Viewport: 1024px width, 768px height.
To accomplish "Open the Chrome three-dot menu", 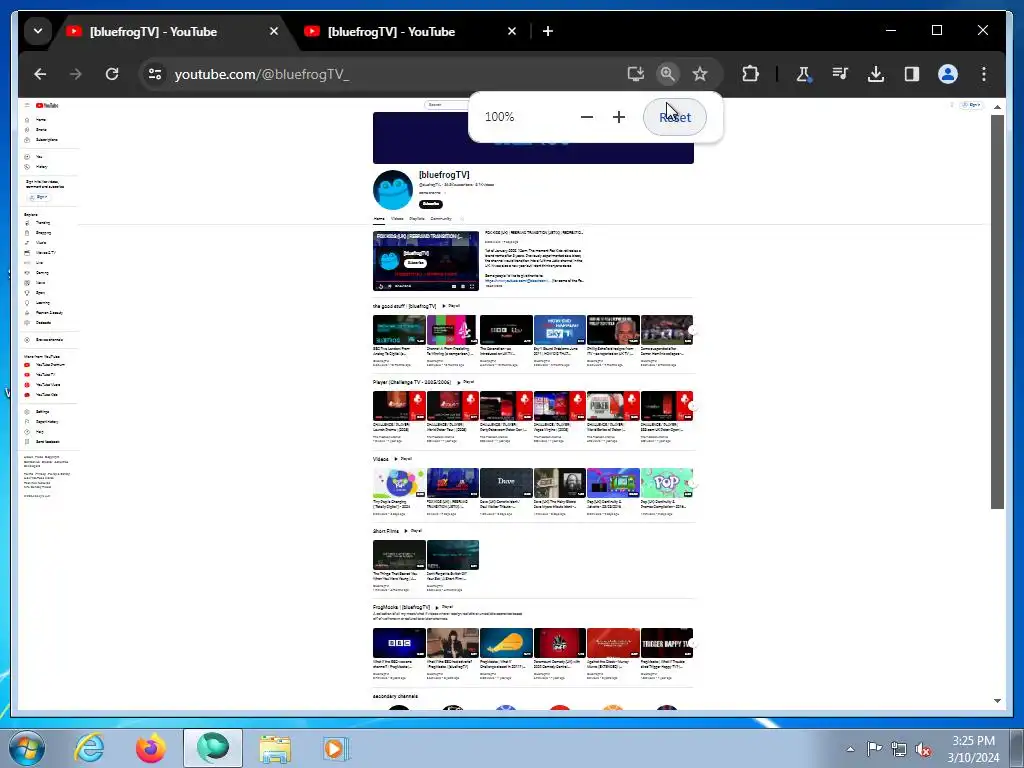I will tap(984, 74).
